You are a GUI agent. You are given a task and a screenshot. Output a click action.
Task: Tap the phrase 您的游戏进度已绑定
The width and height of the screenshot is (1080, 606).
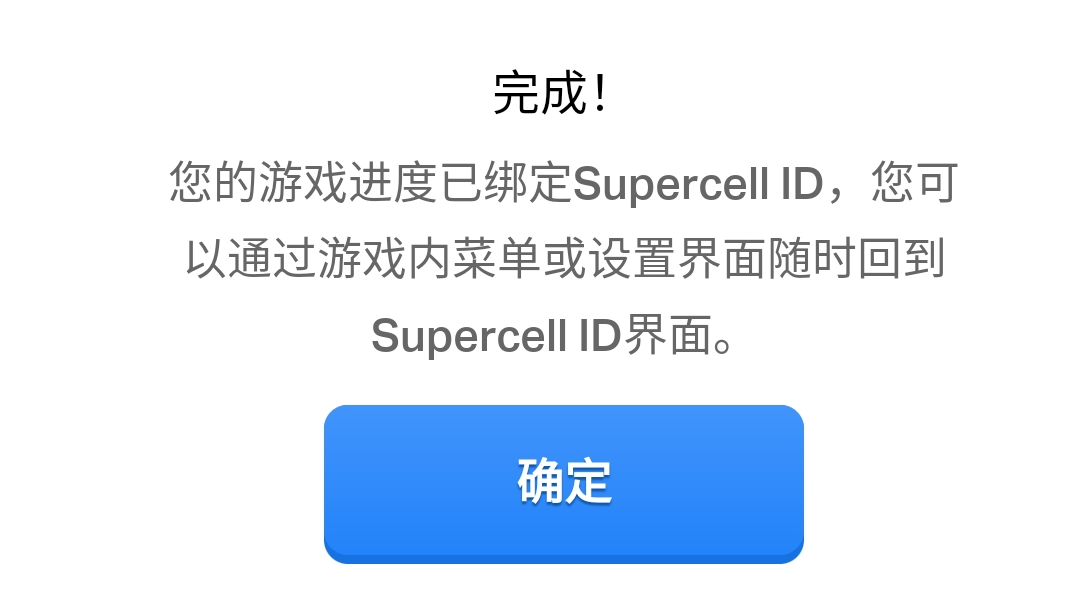click(x=371, y=182)
